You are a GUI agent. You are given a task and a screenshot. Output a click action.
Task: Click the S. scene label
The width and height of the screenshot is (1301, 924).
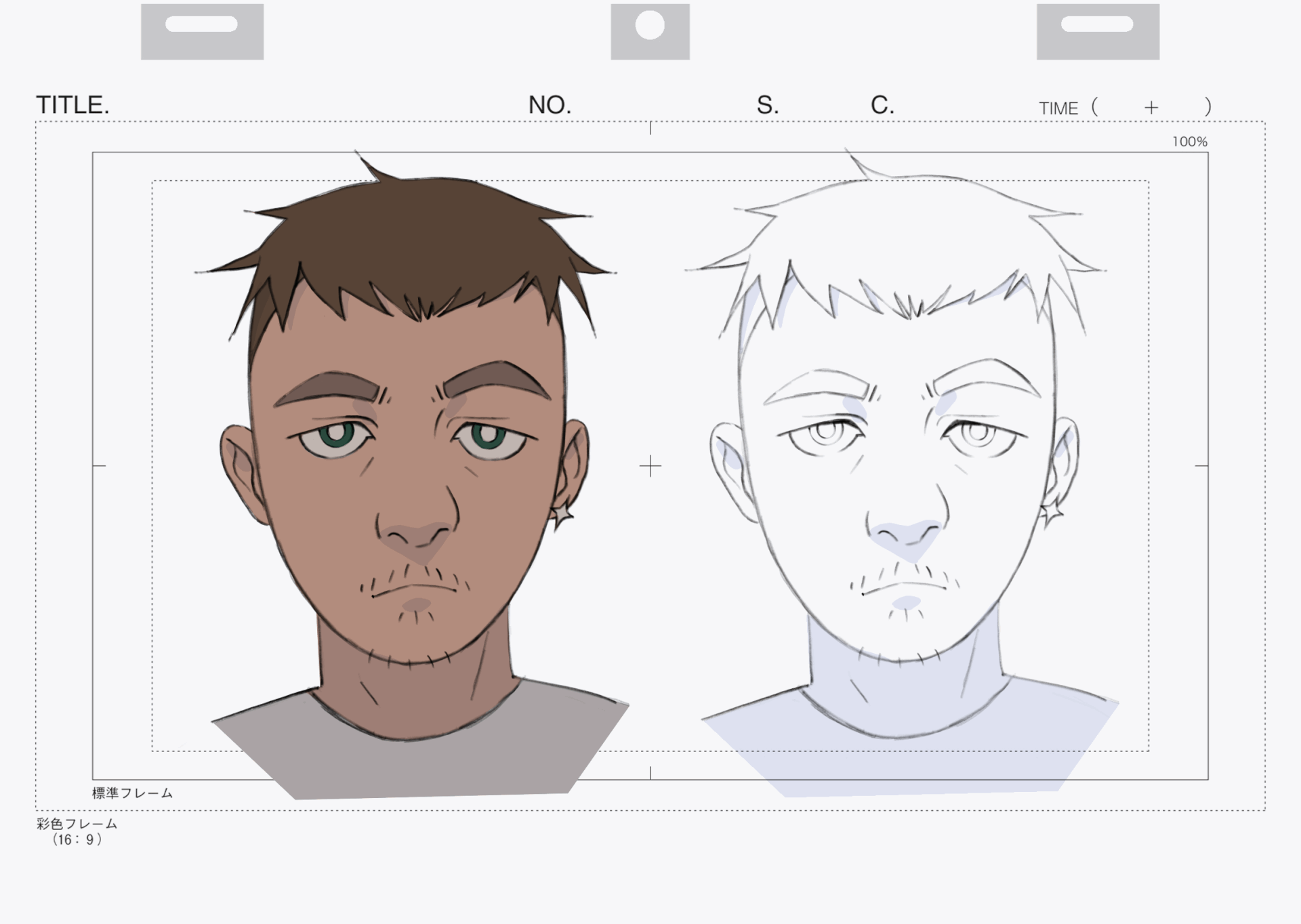(x=767, y=105)
